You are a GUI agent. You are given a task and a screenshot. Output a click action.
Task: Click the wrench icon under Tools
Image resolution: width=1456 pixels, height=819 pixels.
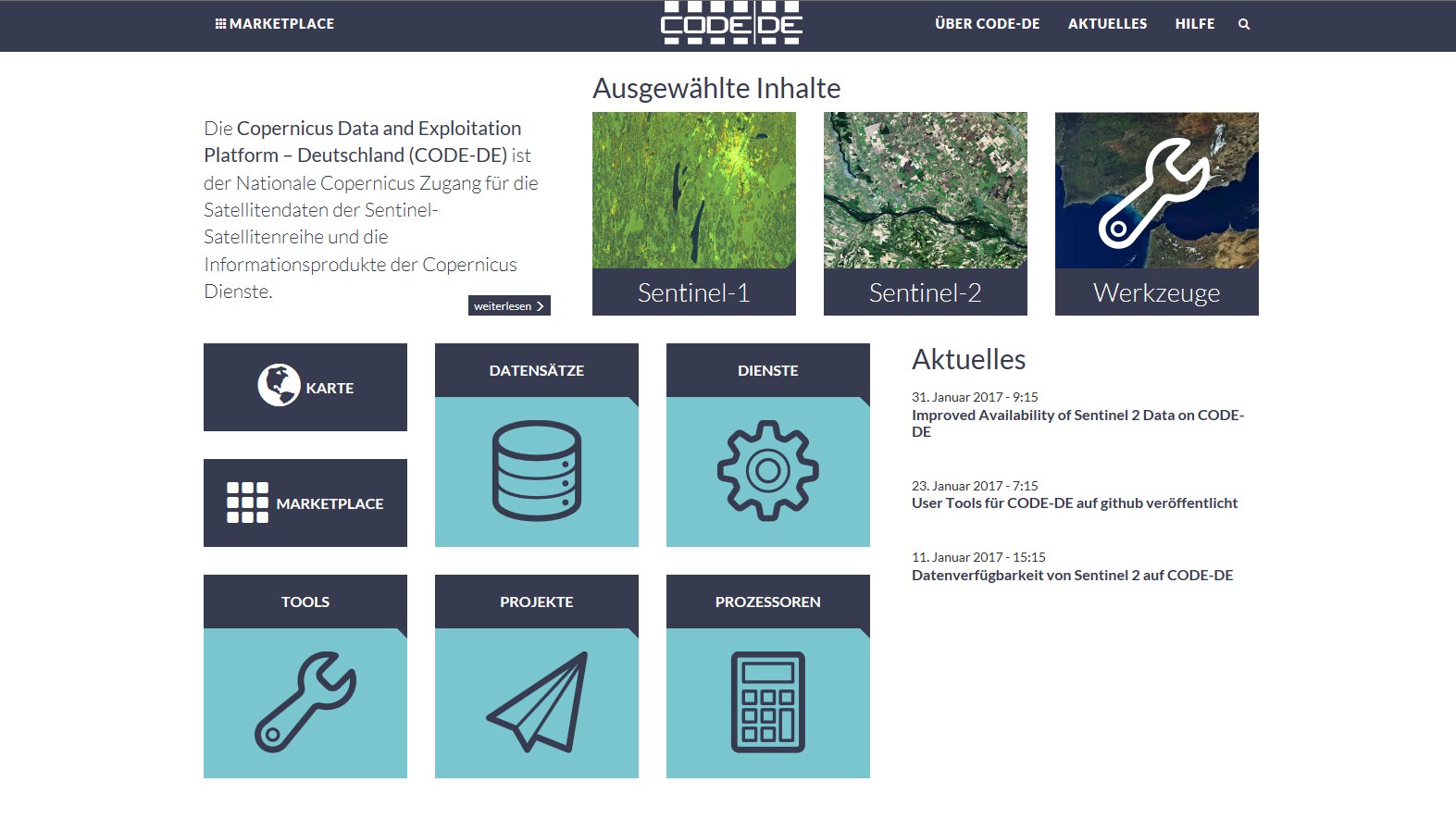[305, 701]
